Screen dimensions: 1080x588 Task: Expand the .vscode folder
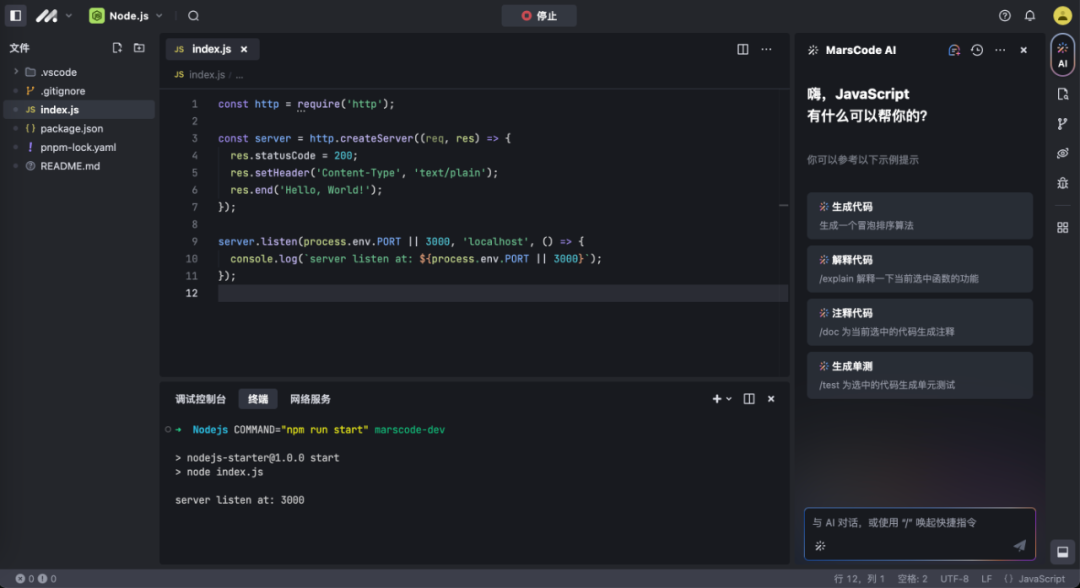(16, 72)
